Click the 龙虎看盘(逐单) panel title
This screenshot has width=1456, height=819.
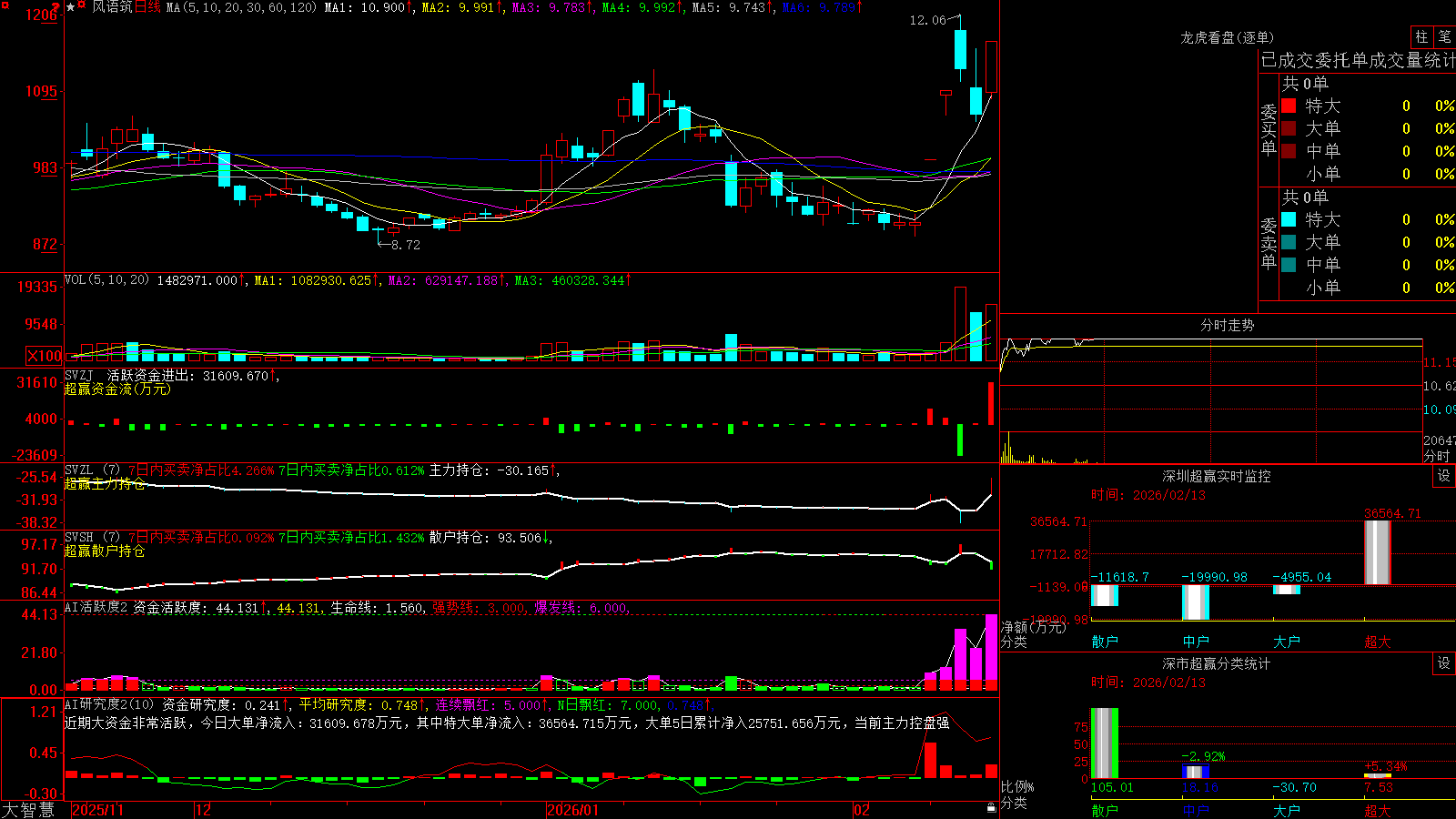[x=1227, y=37]
